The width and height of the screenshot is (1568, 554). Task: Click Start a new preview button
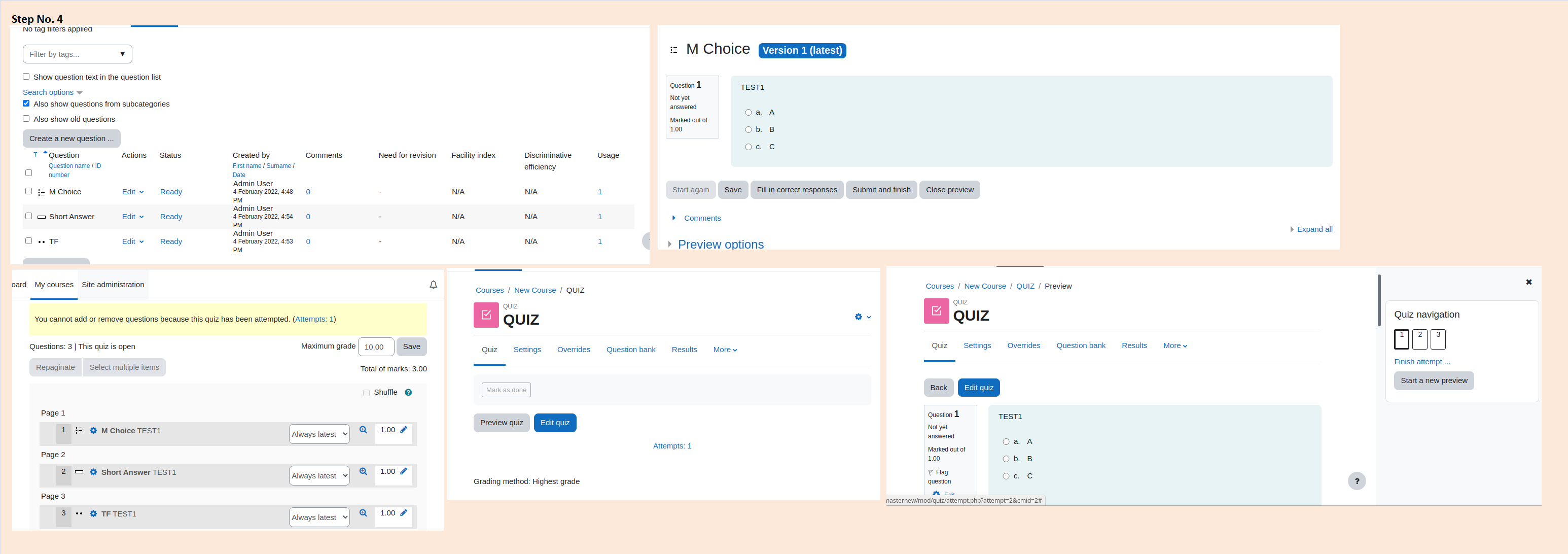pos(1434,380)
